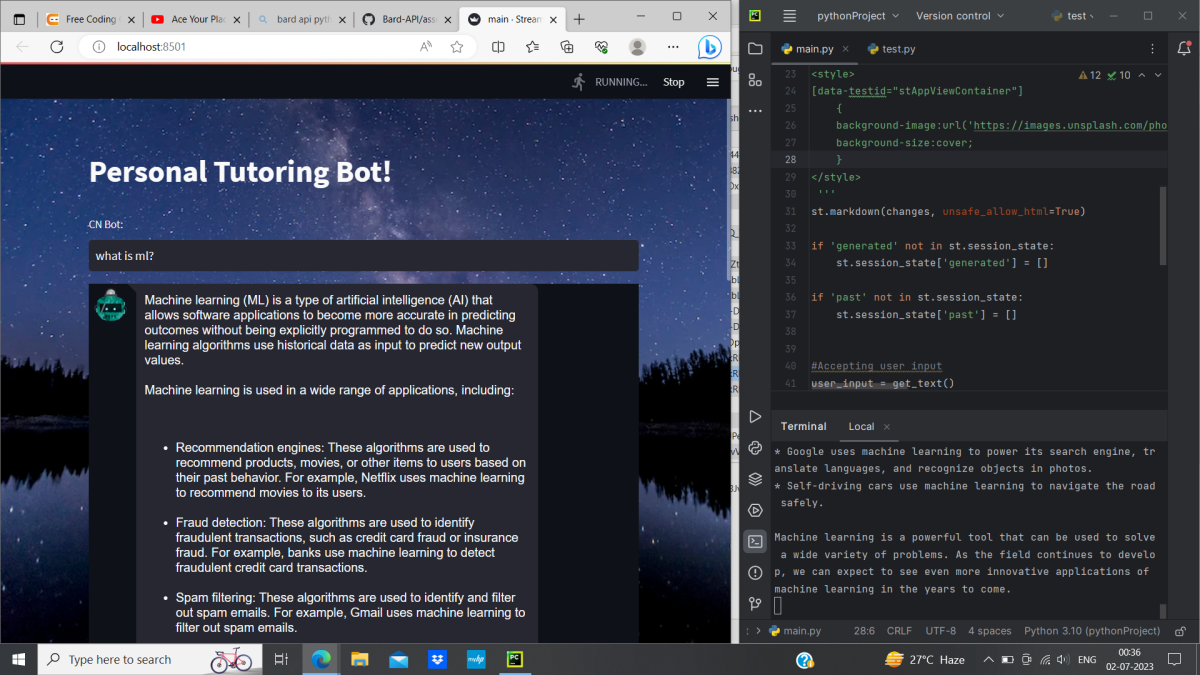
Task: Open the Project folder tool window
Action: pyautogui.click(x=755, y=48)
